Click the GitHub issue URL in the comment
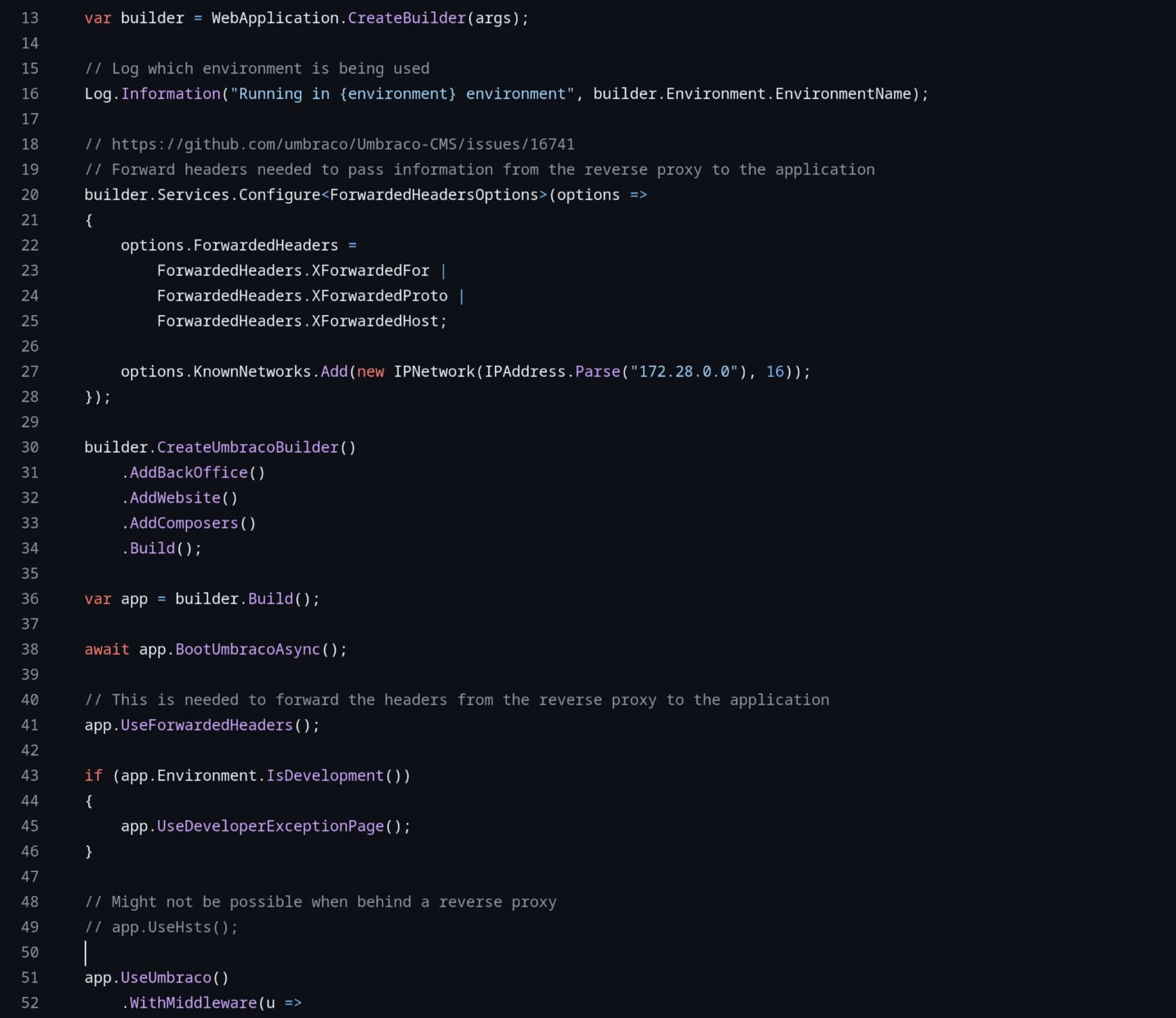 point(343,145)
